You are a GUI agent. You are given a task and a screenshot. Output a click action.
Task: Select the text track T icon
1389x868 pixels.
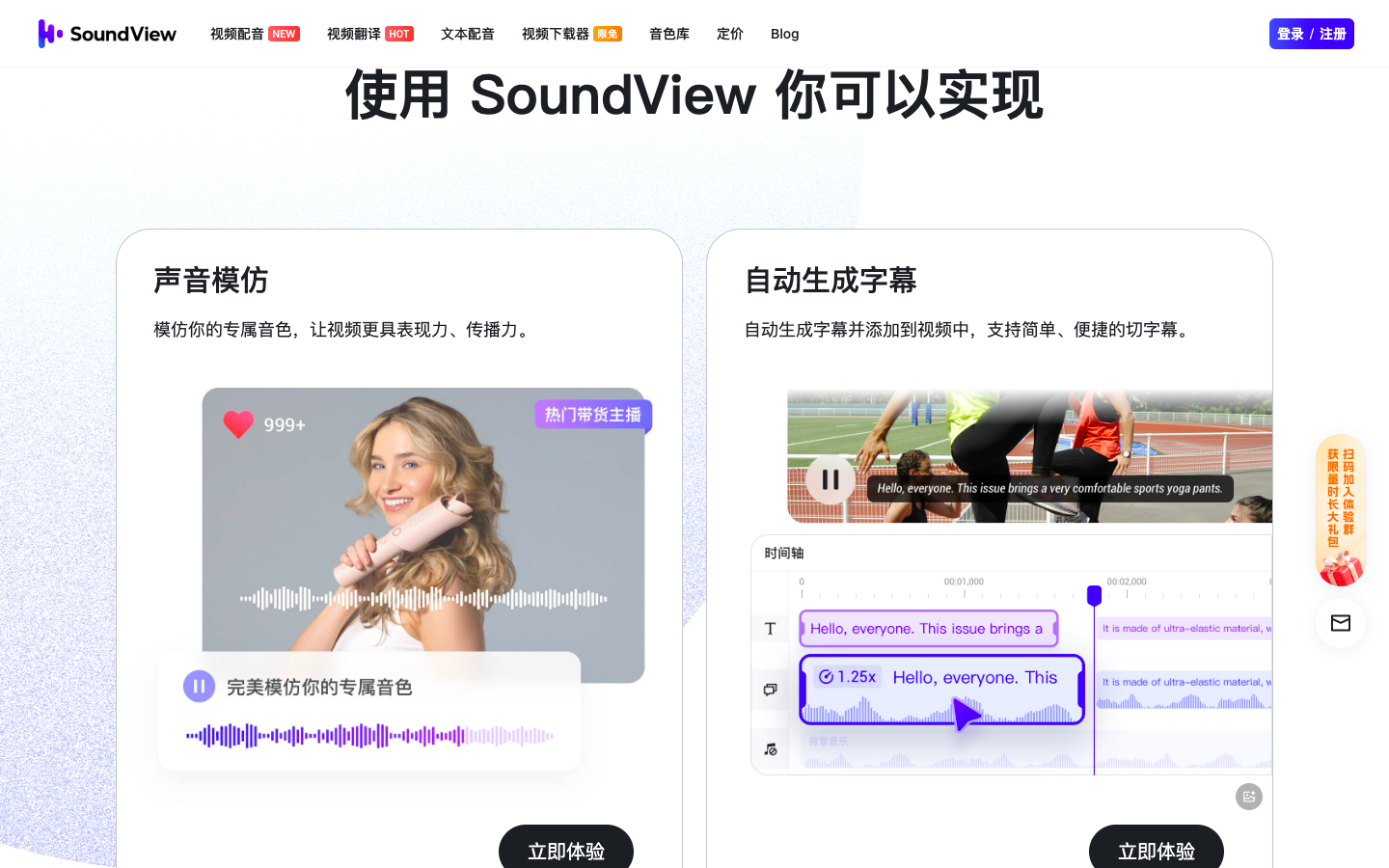tap(770, 629)
